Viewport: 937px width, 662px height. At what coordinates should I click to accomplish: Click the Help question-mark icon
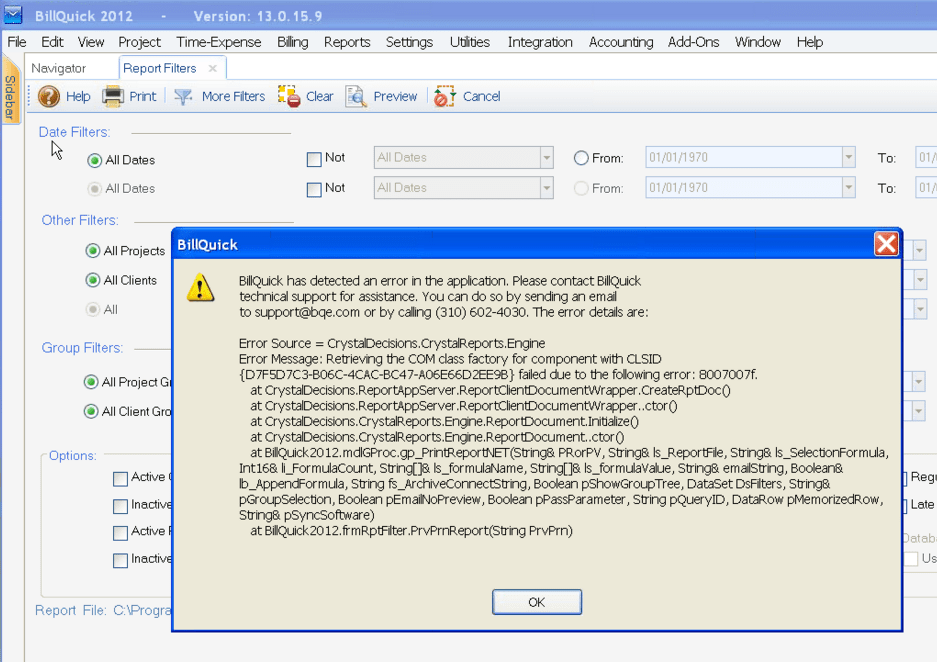click(x=49, y=96)
